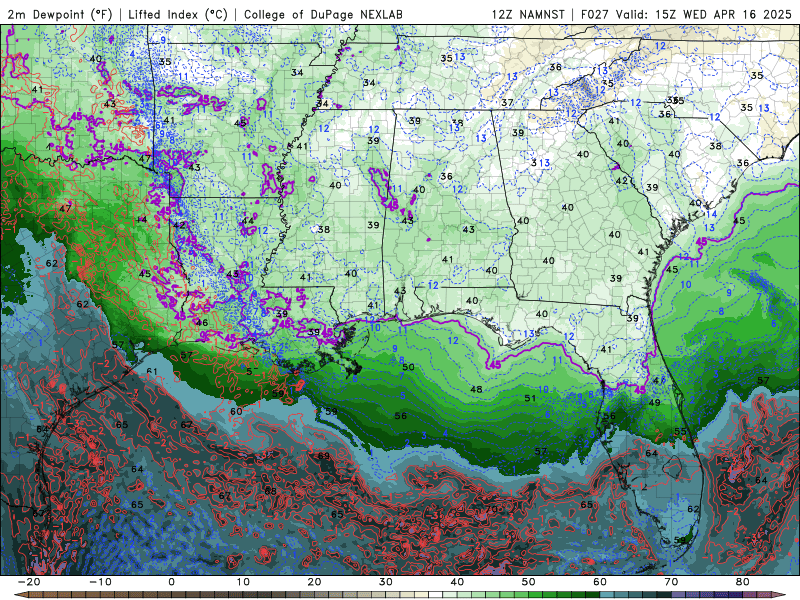Click the "40" colorbar tick label below the map

(457, 582)
